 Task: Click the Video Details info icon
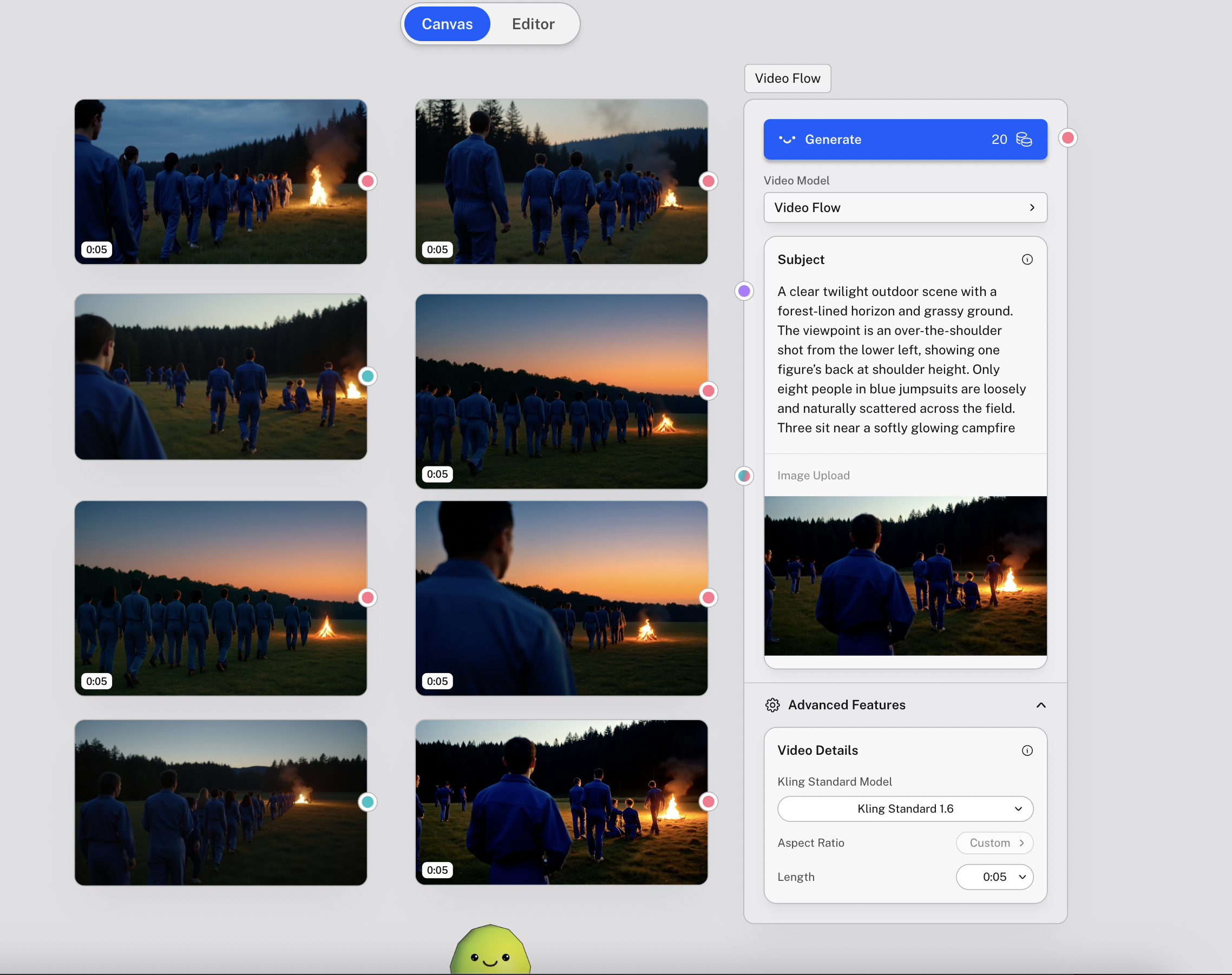[x=1026, y=750]
